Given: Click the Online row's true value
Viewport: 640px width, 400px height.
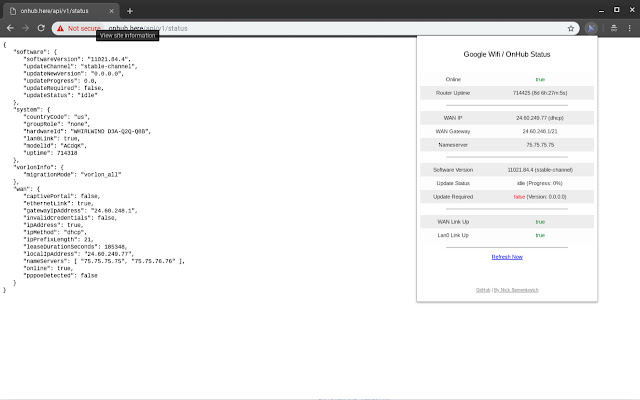Looking at the screenshot, I should pos(540,80).
